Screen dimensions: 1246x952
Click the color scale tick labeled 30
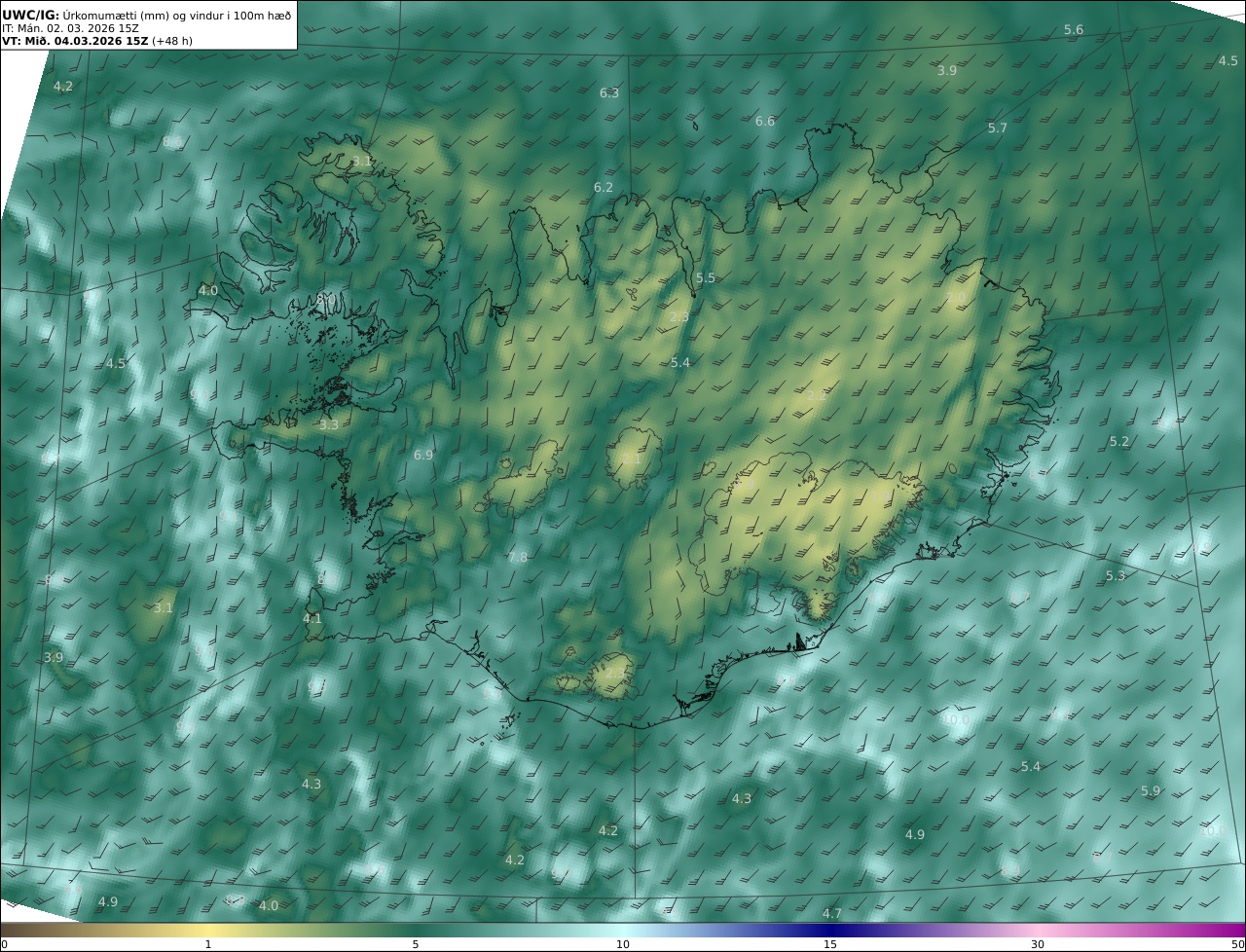tap(1038, 945)
